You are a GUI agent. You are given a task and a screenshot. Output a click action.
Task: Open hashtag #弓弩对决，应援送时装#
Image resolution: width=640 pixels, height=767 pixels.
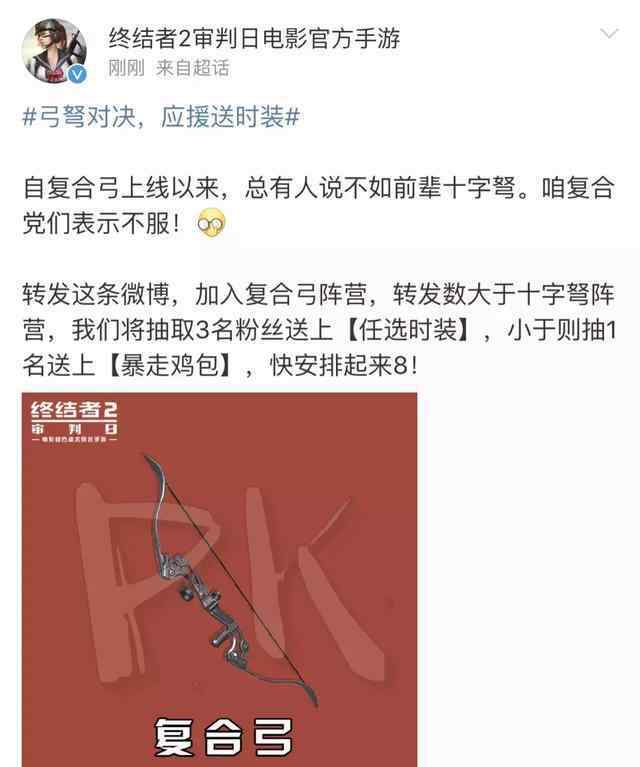[161, 117]
